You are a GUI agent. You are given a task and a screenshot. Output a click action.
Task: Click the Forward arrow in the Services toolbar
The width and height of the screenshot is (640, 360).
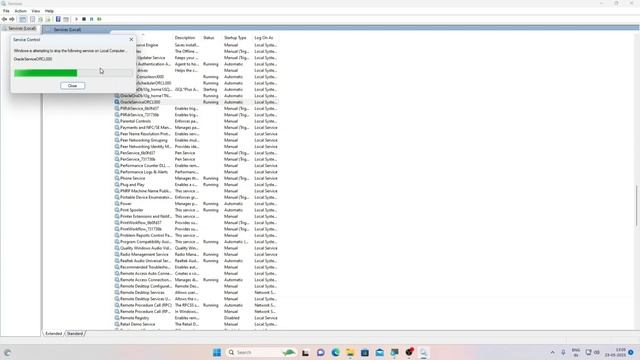tap(12, 19)
